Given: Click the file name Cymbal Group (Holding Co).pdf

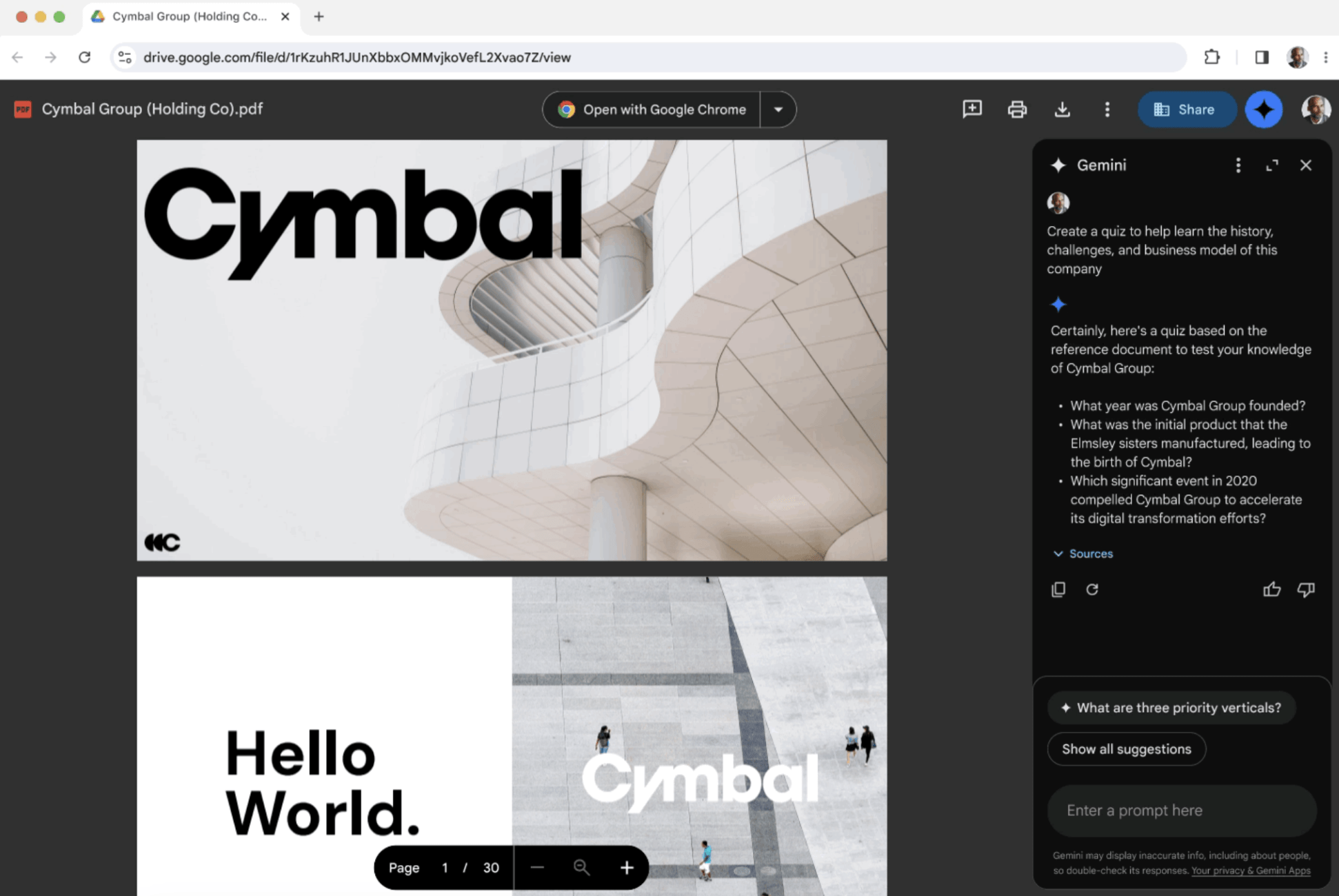Looking at the screenshot, I should point(152,109).
